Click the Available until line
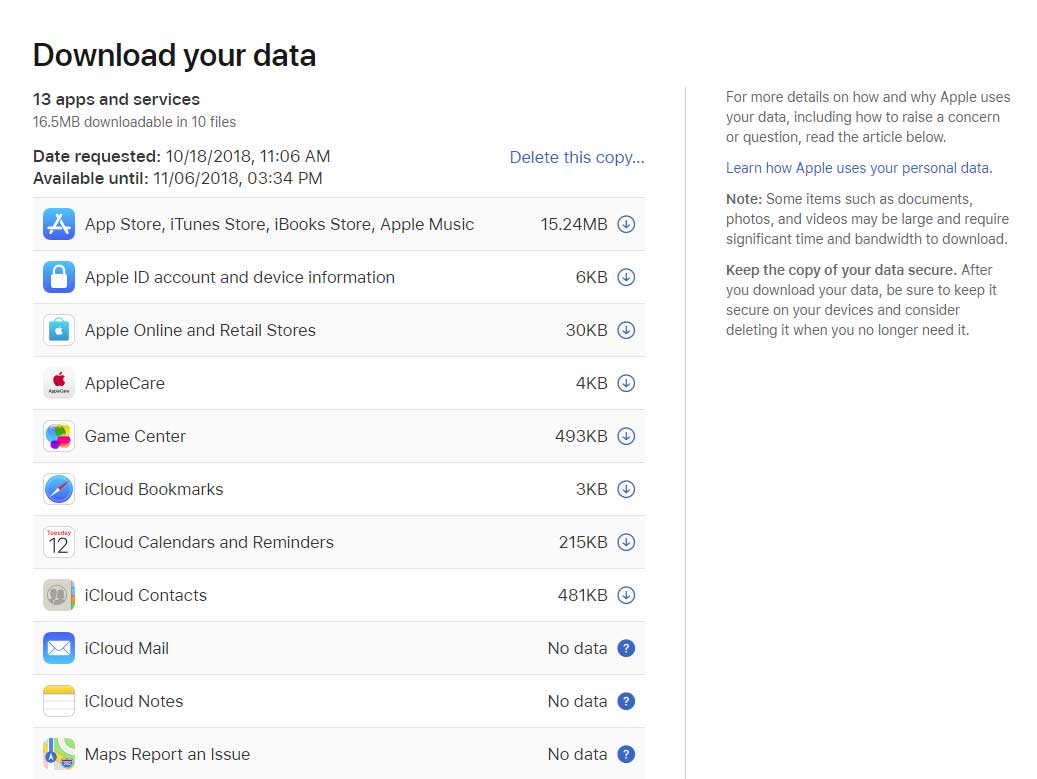 pyautogui.click(x=178, y=179)
